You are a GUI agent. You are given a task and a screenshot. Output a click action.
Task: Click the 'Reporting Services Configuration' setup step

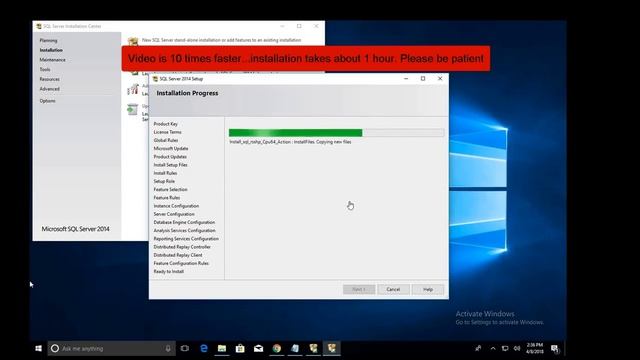(x=186, y=238)
